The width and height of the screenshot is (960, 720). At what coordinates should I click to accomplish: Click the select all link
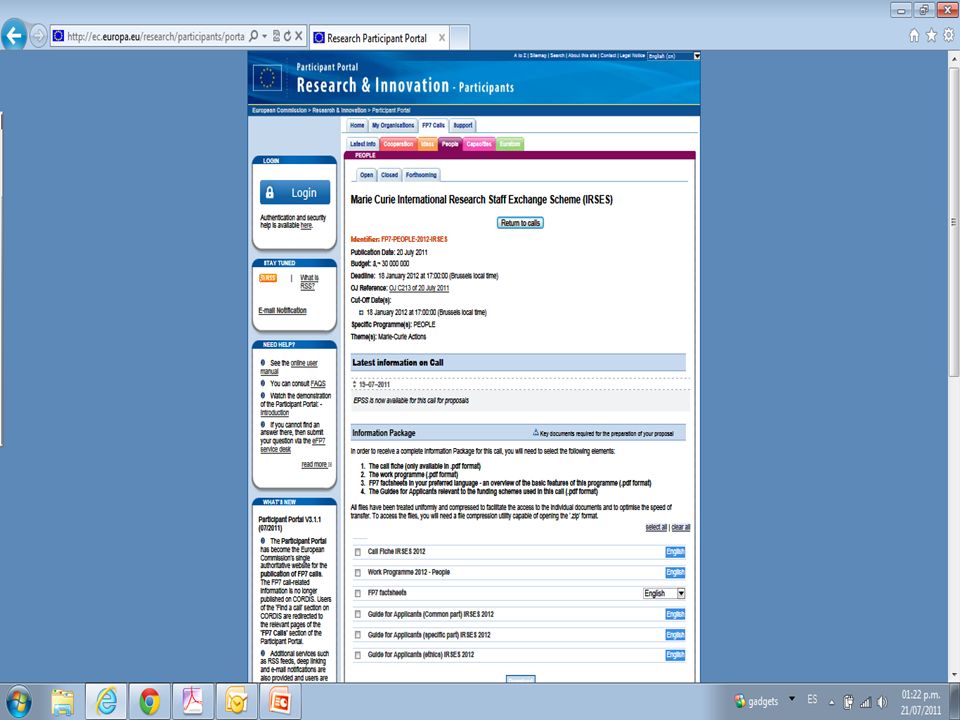[x=656, y=528]
